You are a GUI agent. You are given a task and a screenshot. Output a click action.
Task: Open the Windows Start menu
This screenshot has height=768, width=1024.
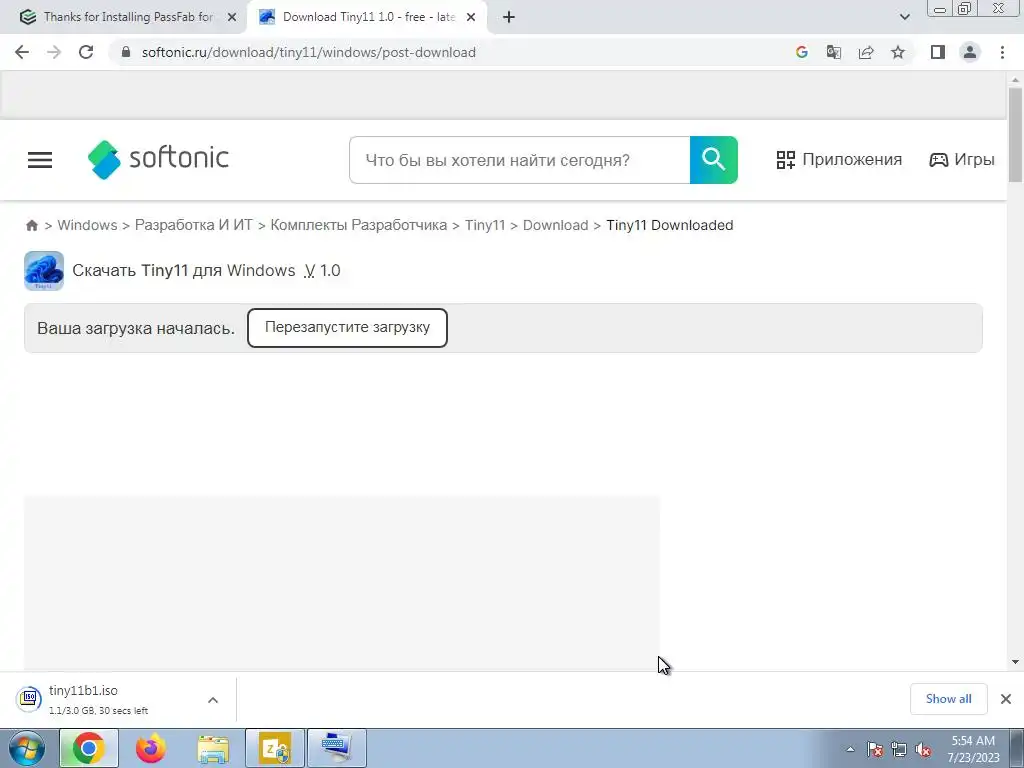tap(27, 748)
